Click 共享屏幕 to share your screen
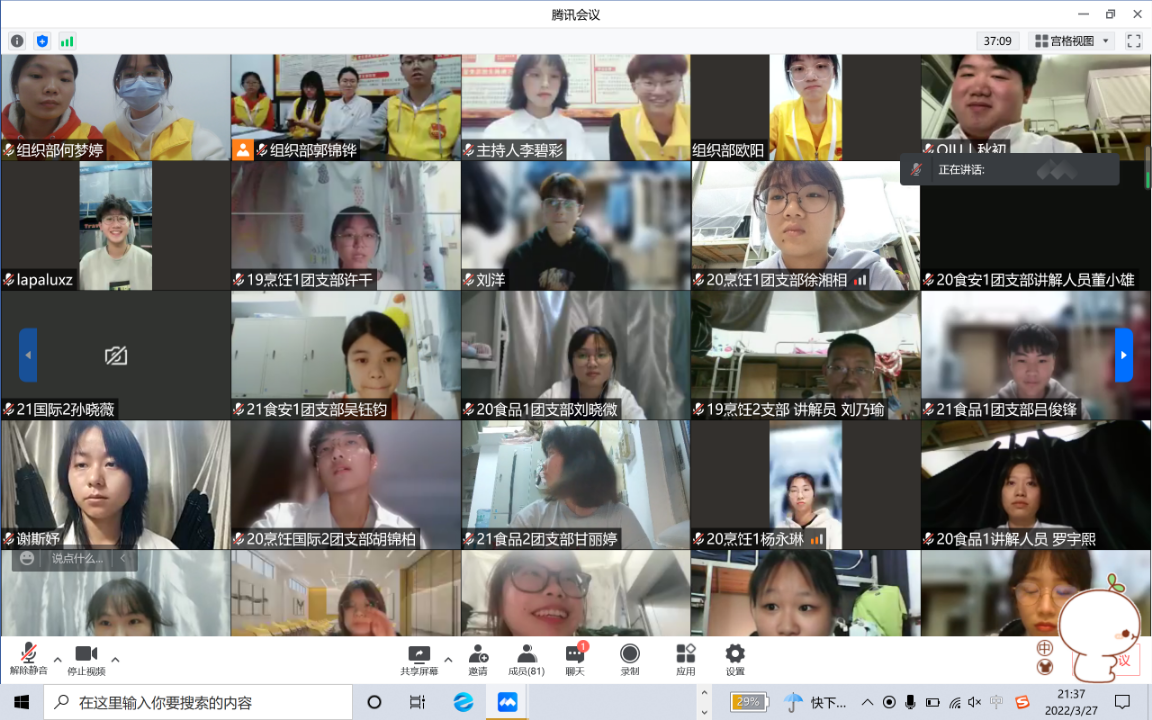This screenshot has width=1152, height=720. click(x=419, y=659)
